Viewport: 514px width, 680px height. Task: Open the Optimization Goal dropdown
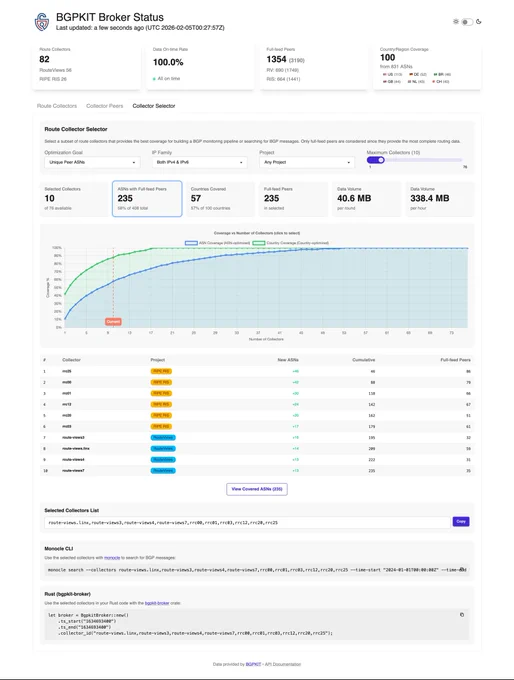(92, 162)
